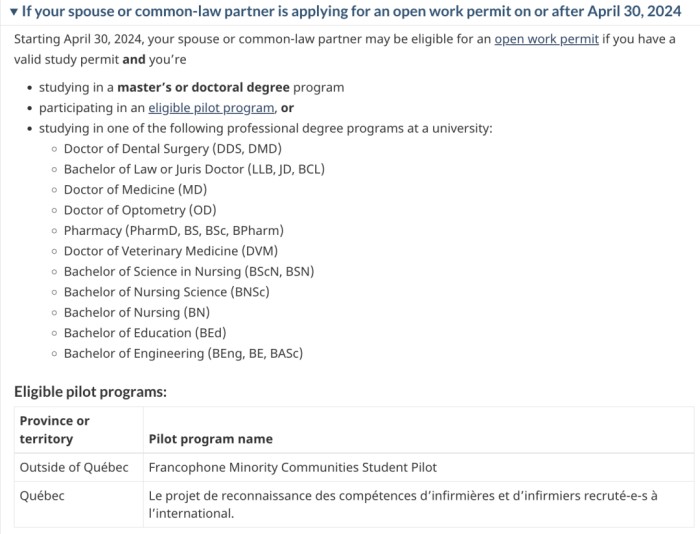The width and height of the screenshot is (700, 534).
Task: Click the "Pilot program name" column header
Action: (x=210, y=439)
